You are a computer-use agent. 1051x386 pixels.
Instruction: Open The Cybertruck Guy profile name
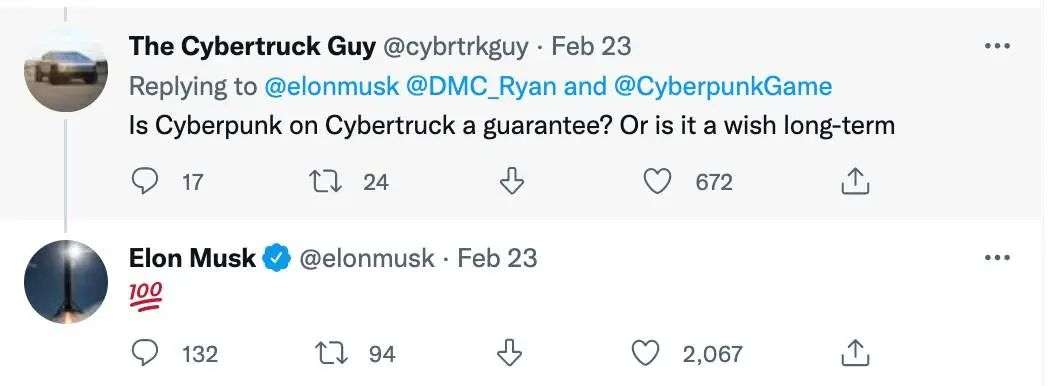point(251,46)
